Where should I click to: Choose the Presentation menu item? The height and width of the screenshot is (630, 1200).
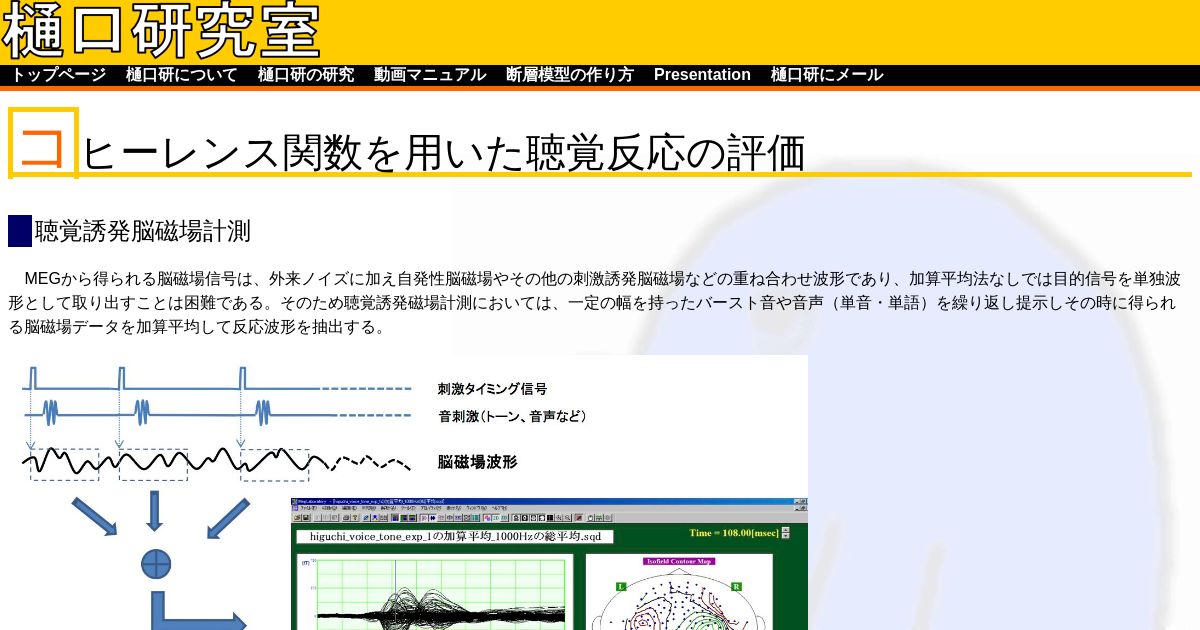coord(702,75)
